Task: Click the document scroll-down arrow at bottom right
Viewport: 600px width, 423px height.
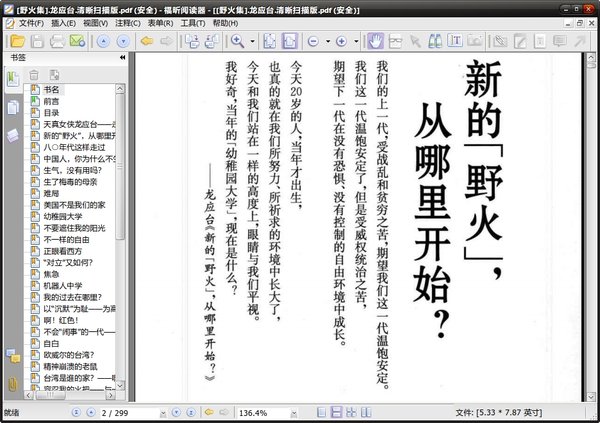Action: pyautogui.click(x=591, y=397)
